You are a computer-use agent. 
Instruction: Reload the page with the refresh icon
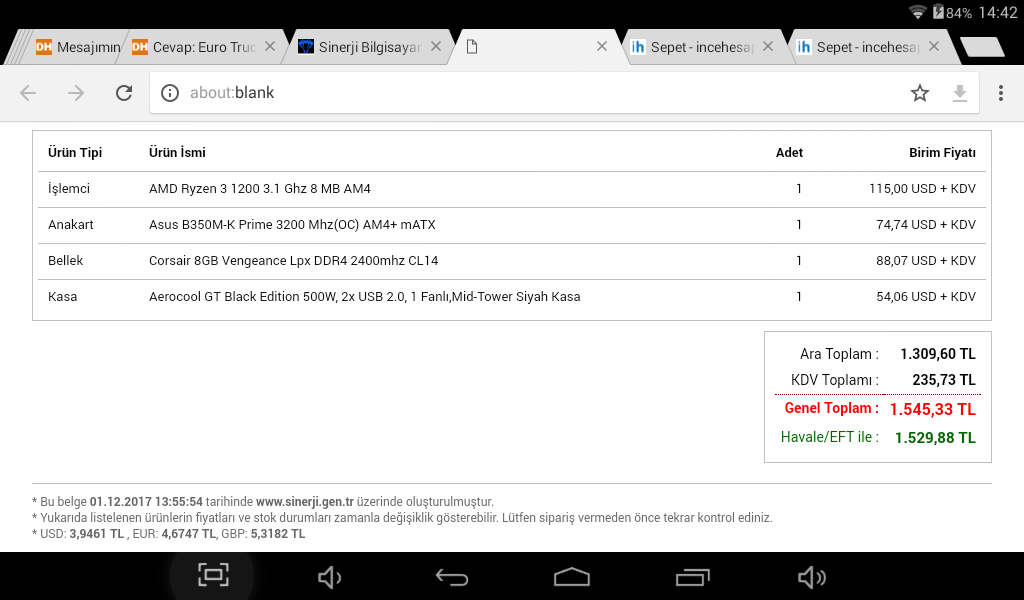point(124,93)
